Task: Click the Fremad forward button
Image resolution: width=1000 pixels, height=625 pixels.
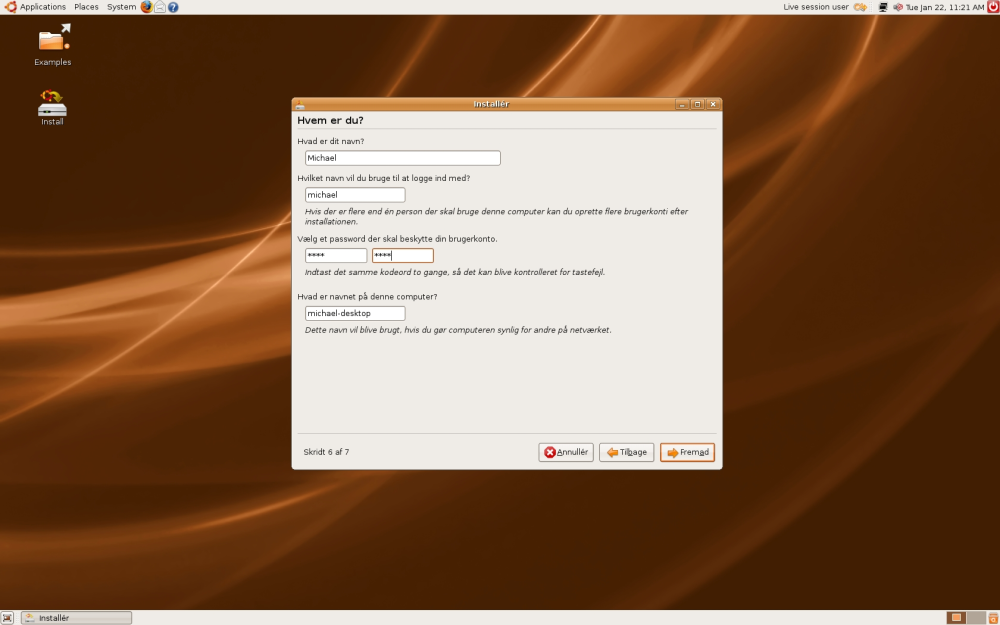Action: click(688, 452)
